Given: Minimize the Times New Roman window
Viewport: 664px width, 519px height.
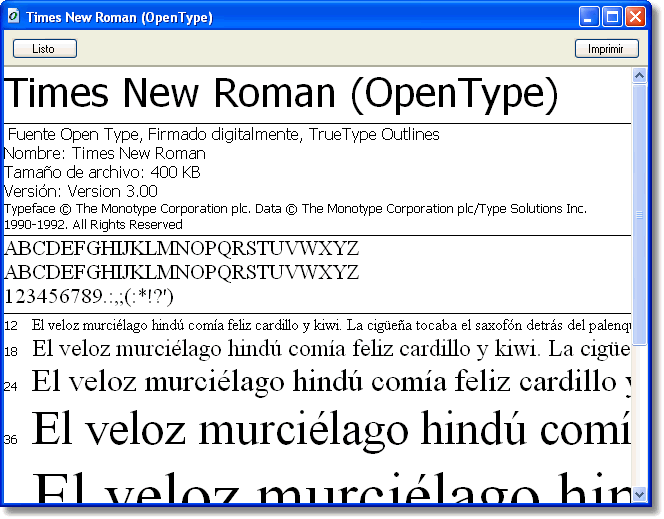Looking at the screenshot, I should tap(589, 17).
